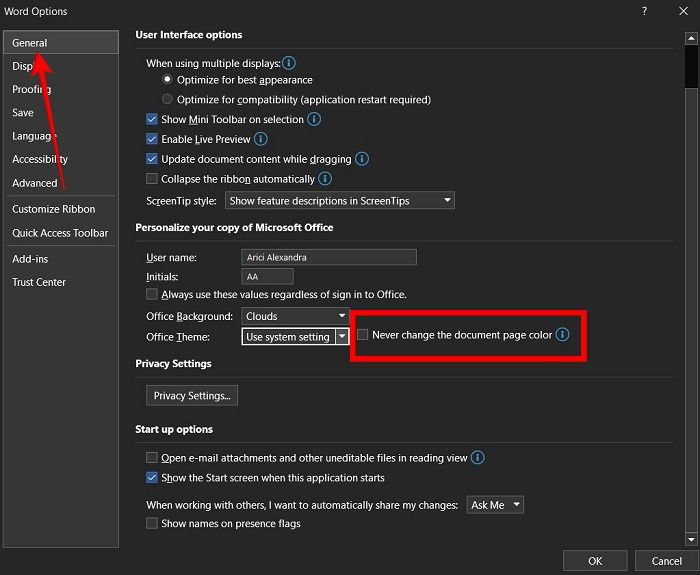The height and width of the screenshot is (575, 700).
Task: Click info icon next to Enable Live Preview
Action: [x=261, y=139]
